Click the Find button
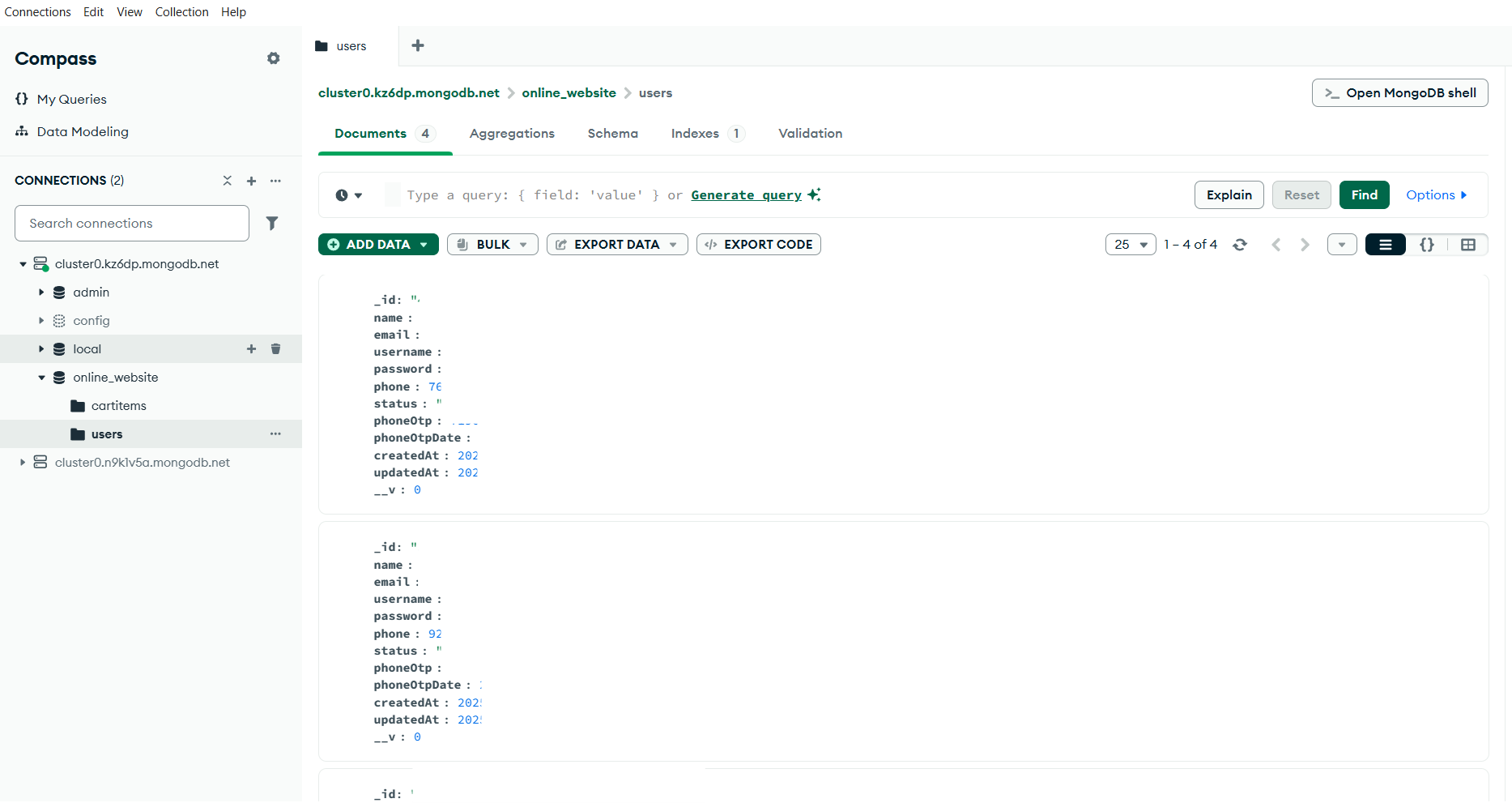Viewport: 1512px width, 803px height. [1364, 194]
